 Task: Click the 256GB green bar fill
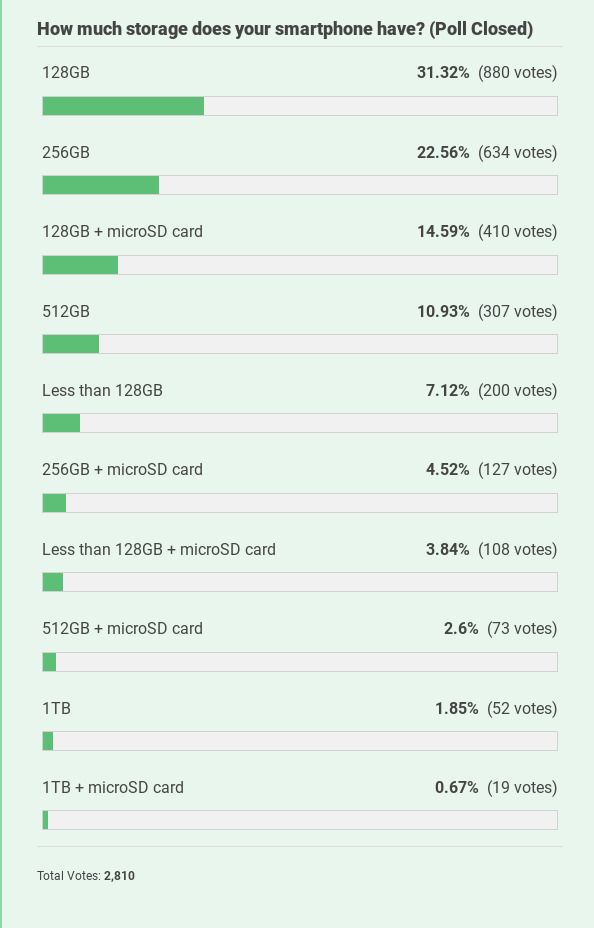pos(100,185)
